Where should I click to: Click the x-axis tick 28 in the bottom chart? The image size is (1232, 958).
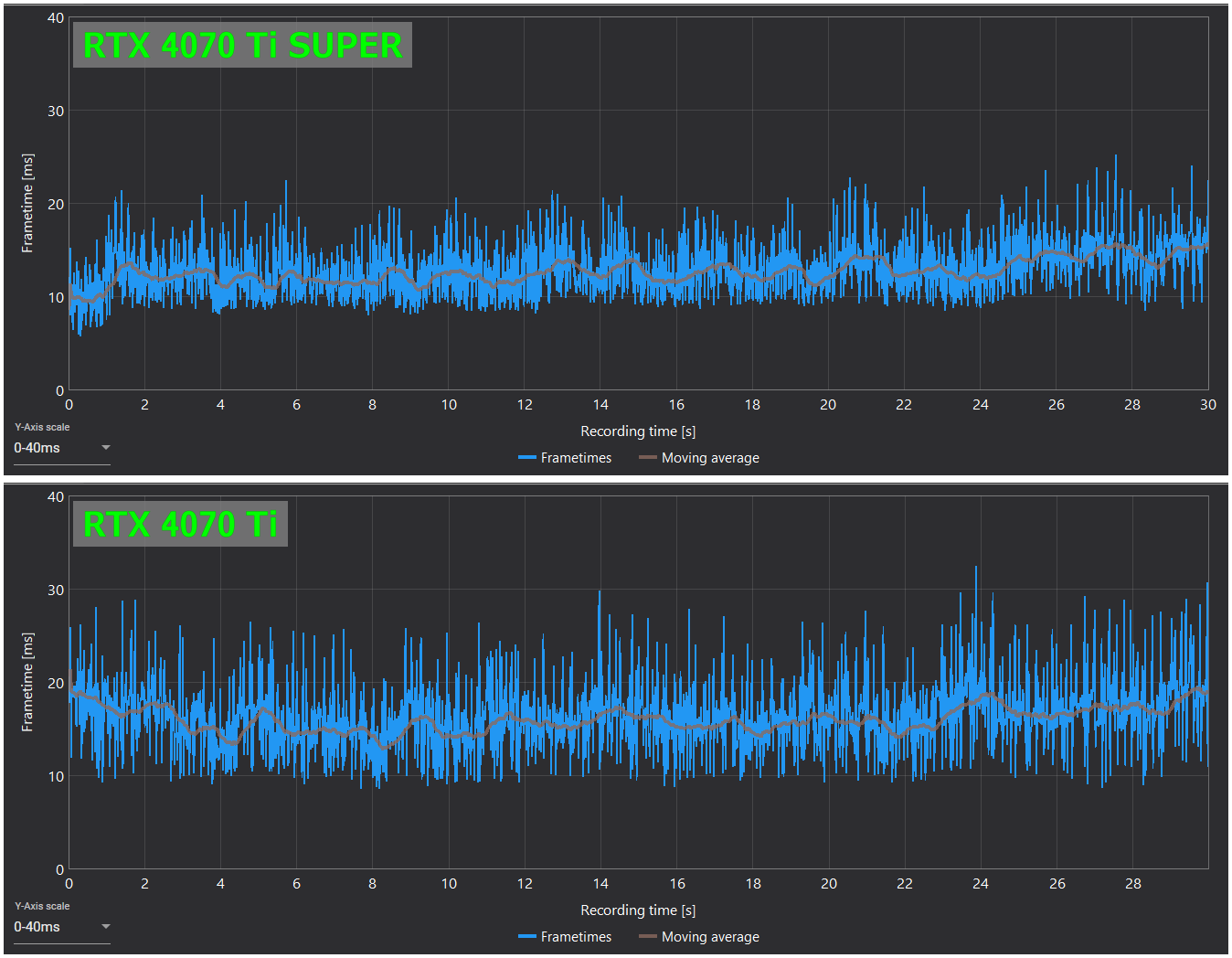click(x=1132, y=884)
